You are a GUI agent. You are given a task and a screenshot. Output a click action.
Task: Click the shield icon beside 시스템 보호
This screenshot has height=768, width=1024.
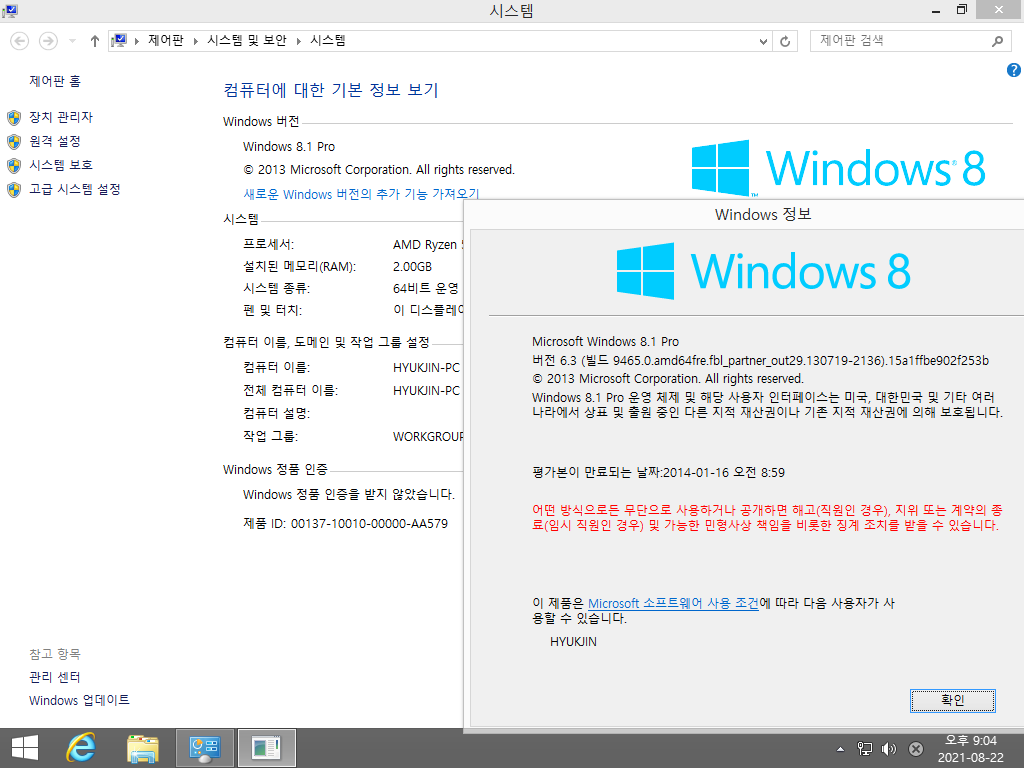[14, 165]
